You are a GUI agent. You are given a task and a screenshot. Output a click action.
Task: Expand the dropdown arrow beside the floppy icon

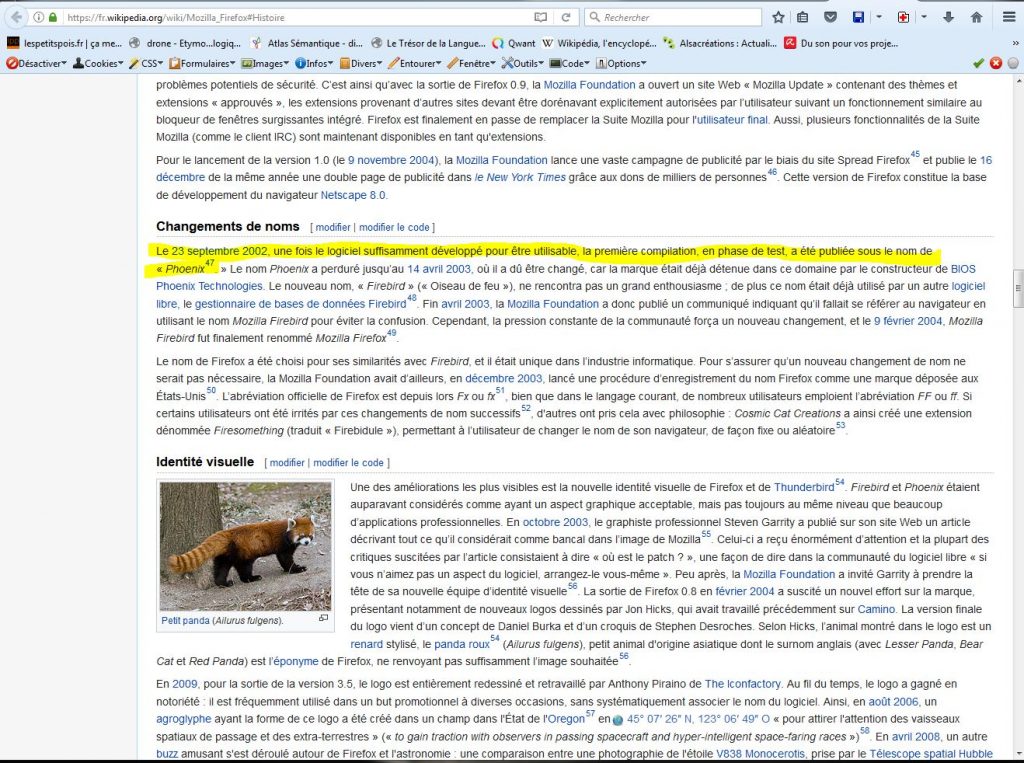(878, 17)
